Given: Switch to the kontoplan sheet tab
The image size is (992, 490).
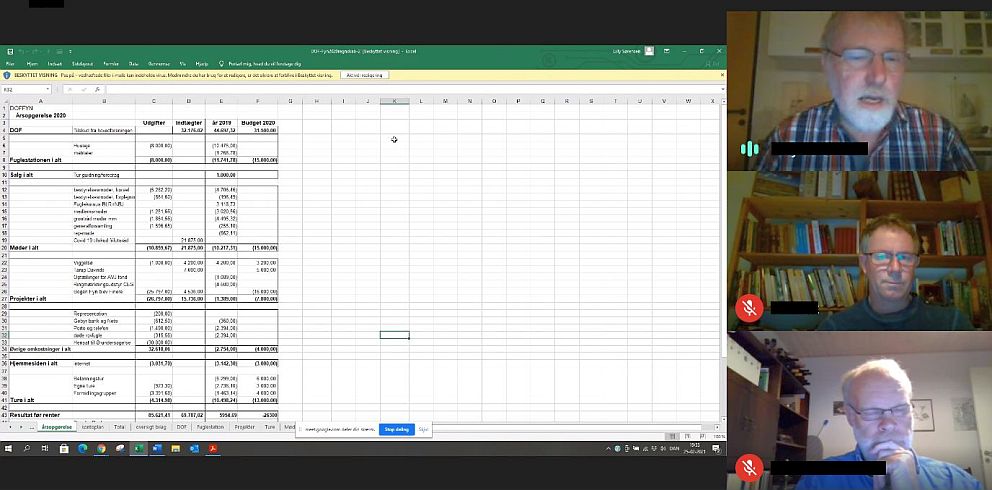Looking at the screenshot, I should 93,427.
